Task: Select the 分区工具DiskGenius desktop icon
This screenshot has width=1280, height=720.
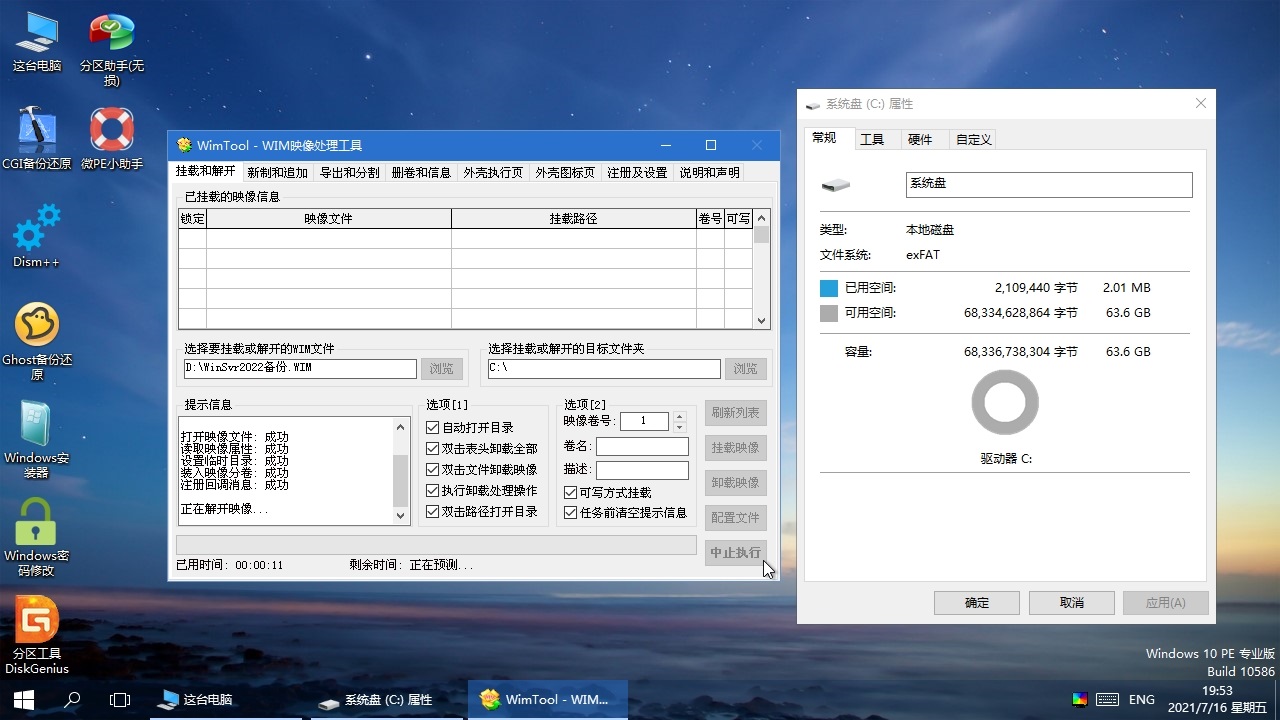Action: click(37, 635)
